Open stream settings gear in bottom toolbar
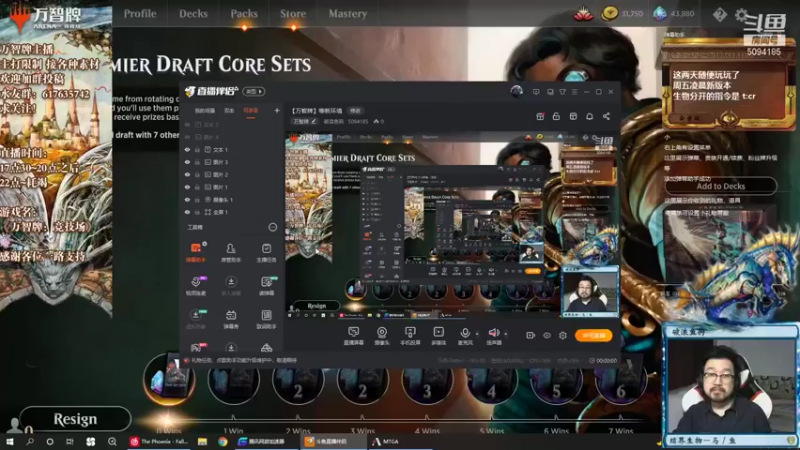The width and height of the screenshot is (800, 450). [x=563, y=335]
